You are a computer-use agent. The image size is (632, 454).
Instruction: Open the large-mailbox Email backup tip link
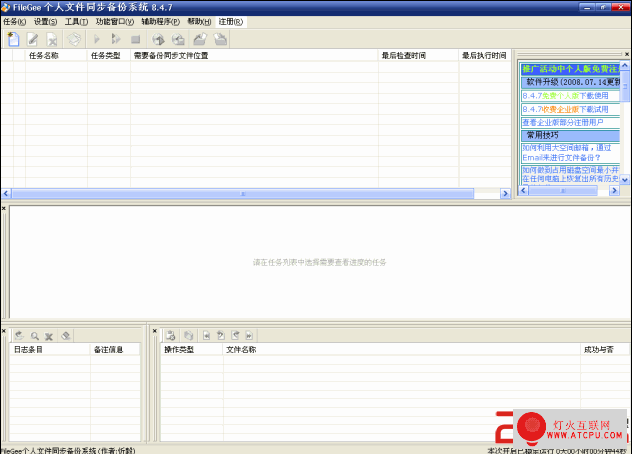[x=567, y=153]
